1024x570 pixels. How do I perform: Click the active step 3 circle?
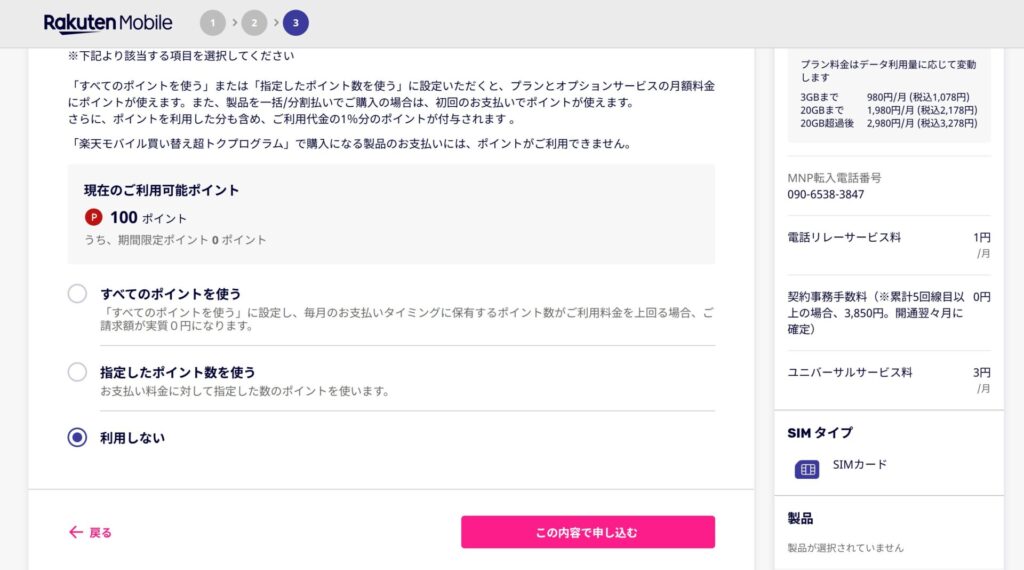(x=295, y=23)
